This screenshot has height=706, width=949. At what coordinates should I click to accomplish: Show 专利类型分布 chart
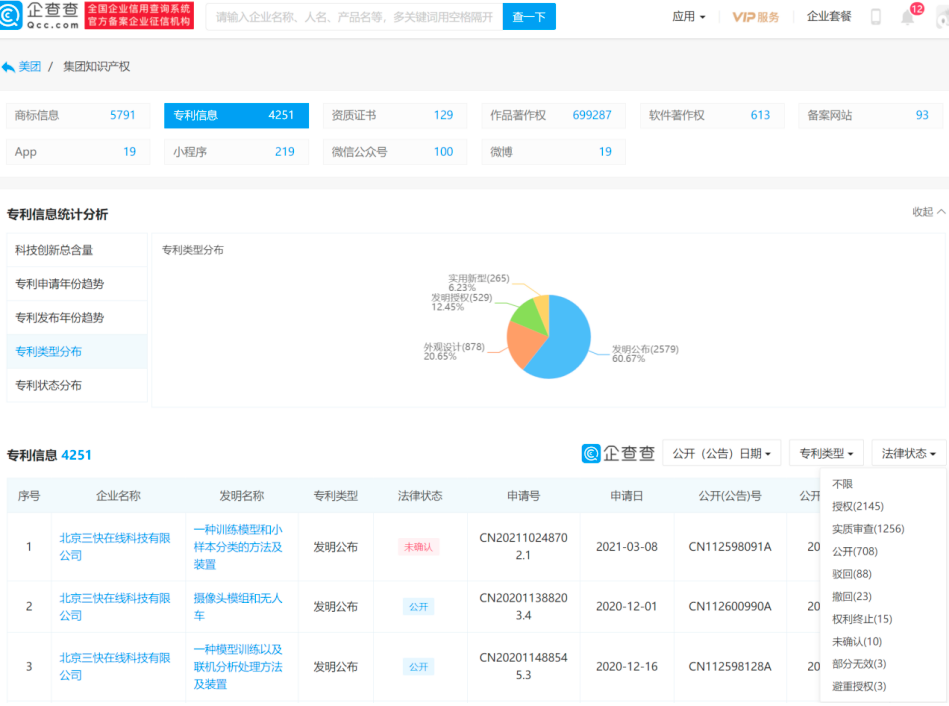(x=77, y=352)
